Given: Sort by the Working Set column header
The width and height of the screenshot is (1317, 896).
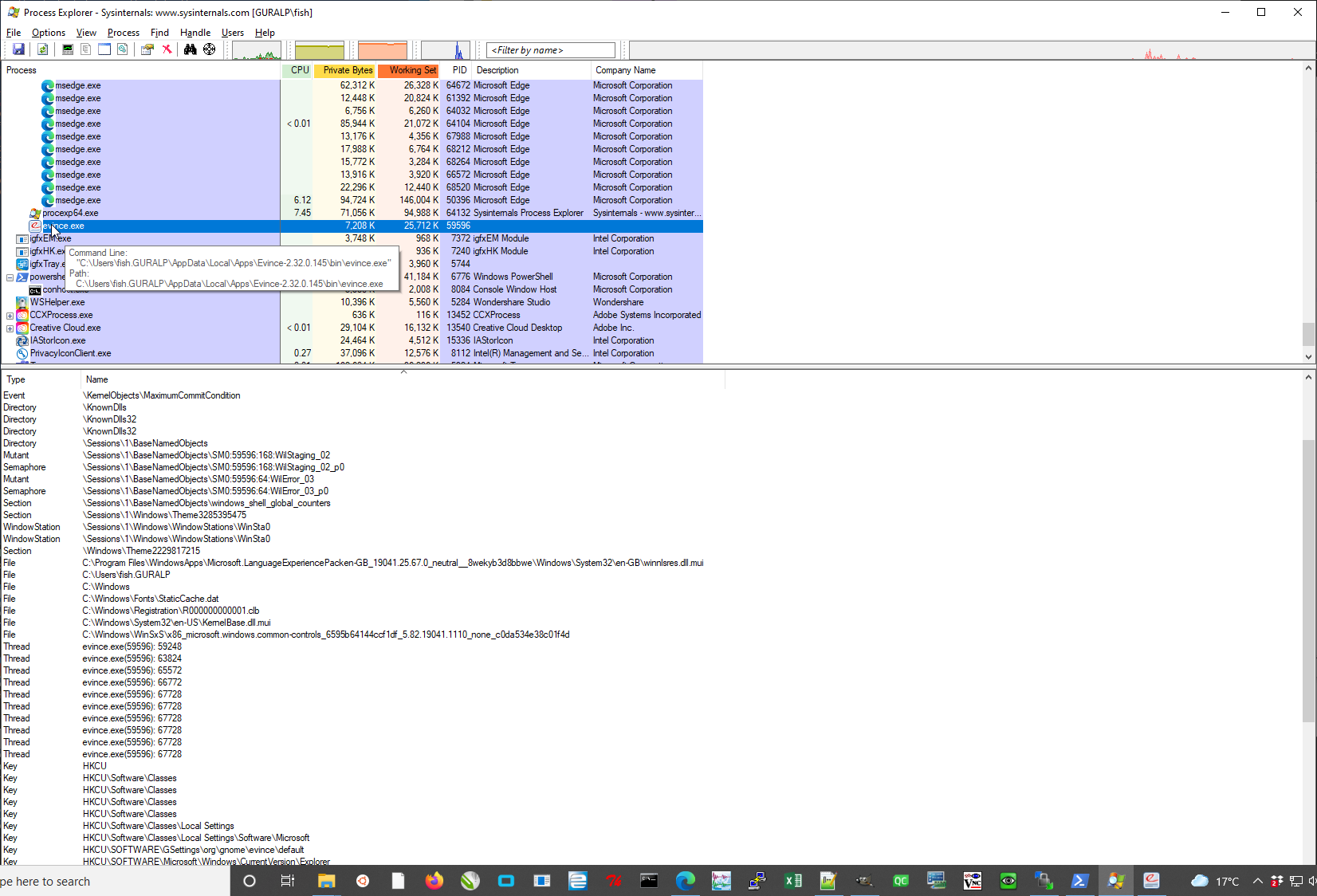Looking at the screenshot, I should click(x=409, y=70).
